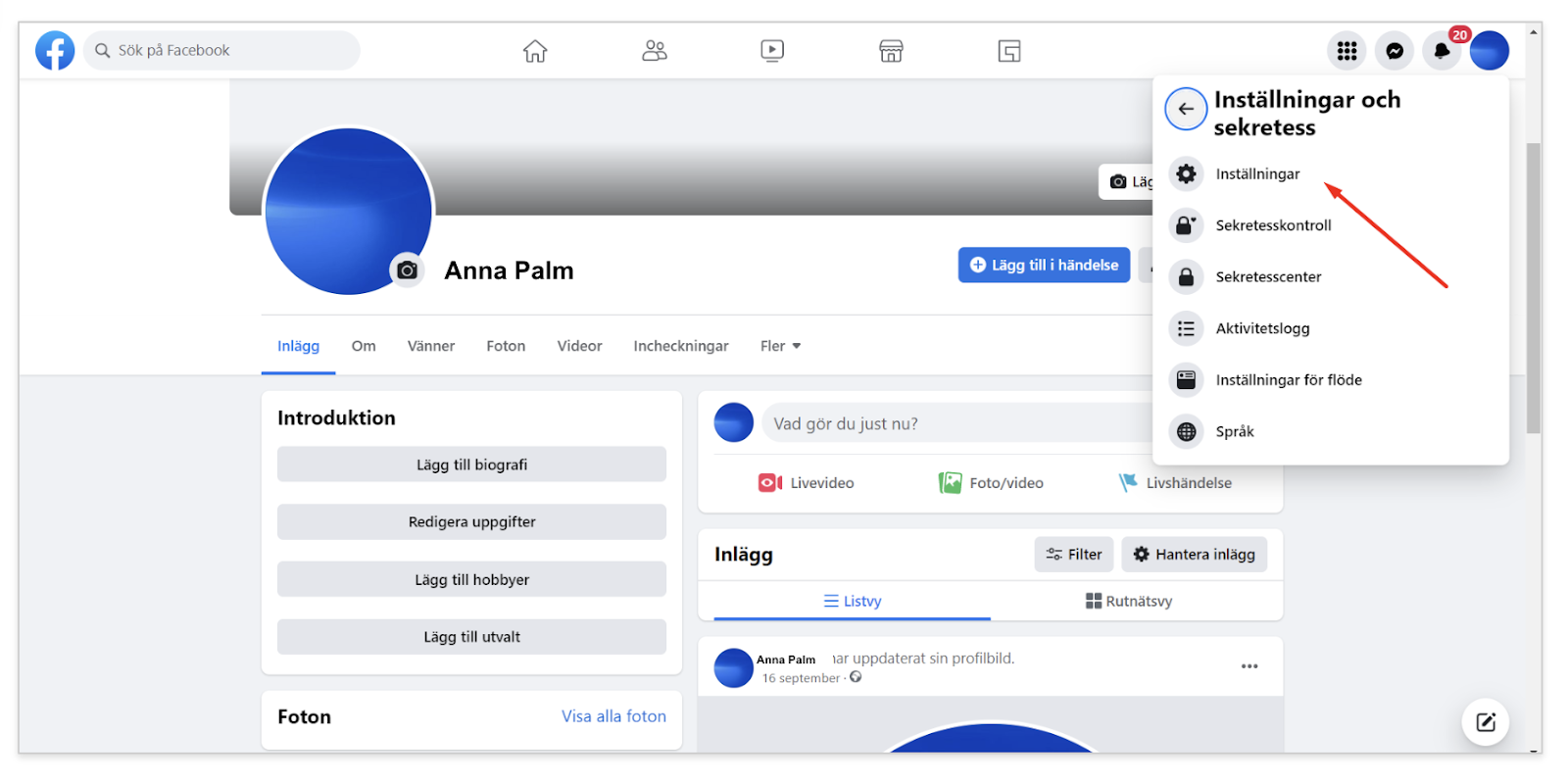Screen dimensions: 1568x782
Task: Click the globe icon beside Språk
Action: (1186, 431)
